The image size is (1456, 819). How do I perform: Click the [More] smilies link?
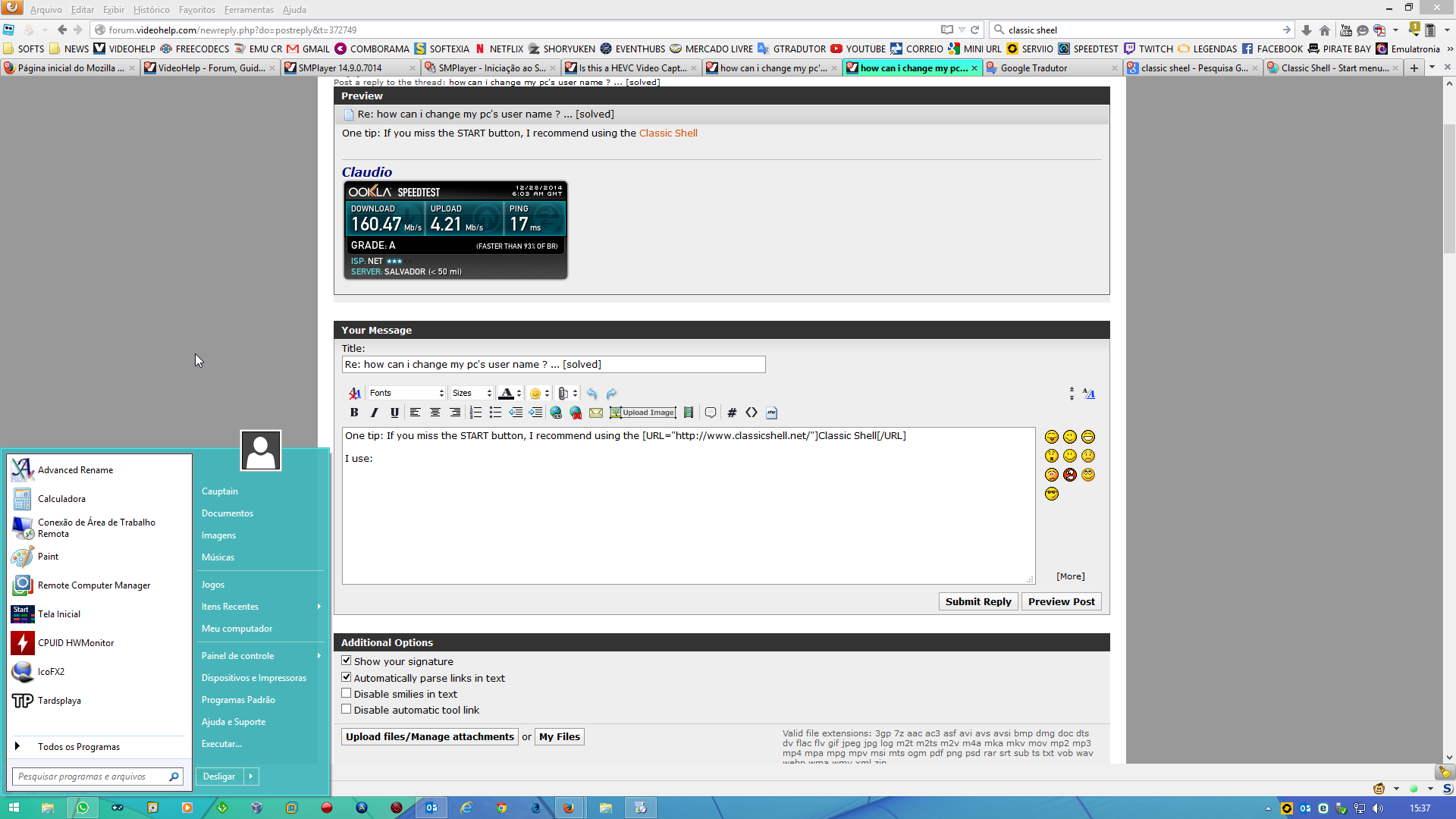point(1070,576)
